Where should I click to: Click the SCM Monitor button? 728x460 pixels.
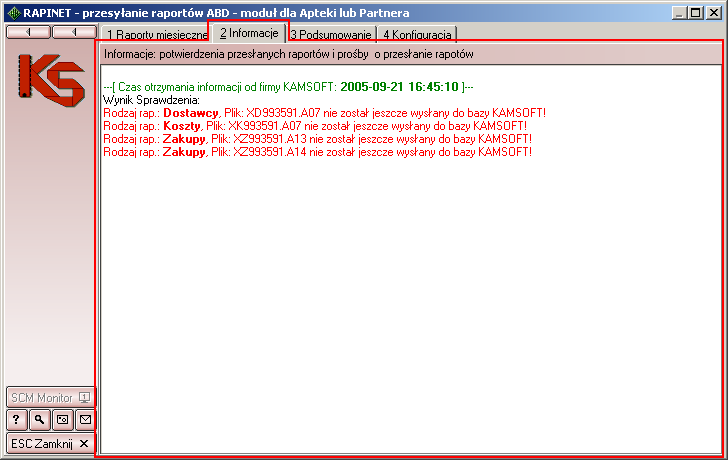[50, 398]
